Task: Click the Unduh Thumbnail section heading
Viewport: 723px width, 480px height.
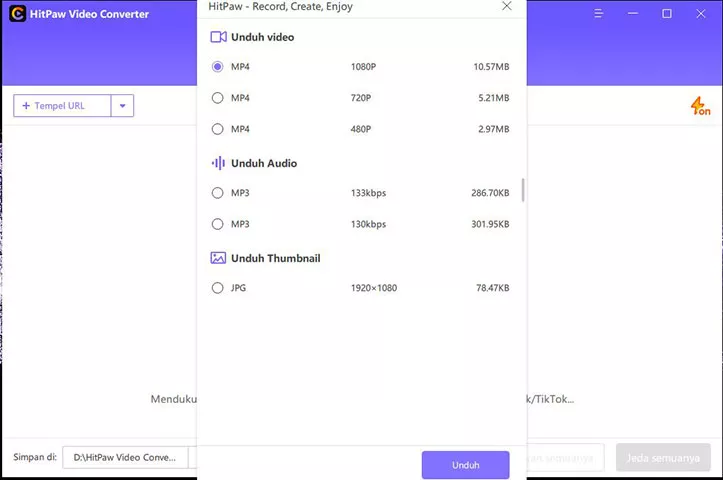Action: tap(275, 258)
